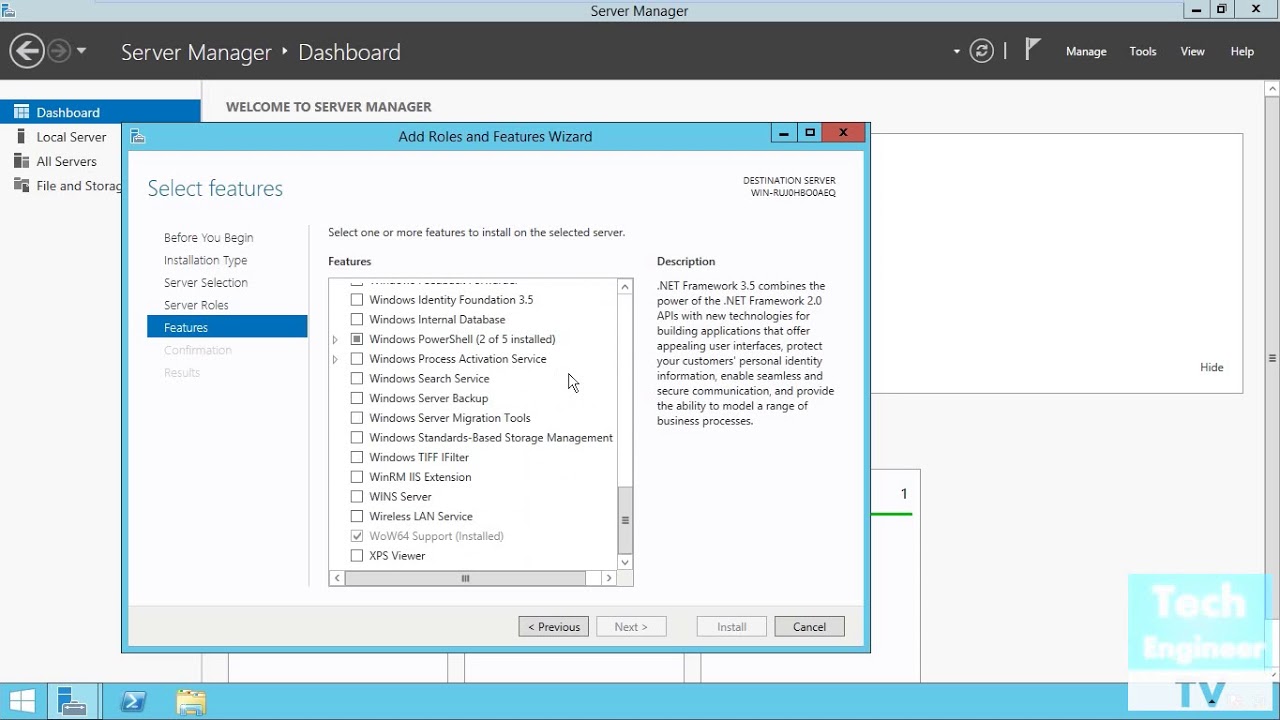1280x720 pixels.
Task: Check Windows Server Backup feature
Action: click(357, 398)
